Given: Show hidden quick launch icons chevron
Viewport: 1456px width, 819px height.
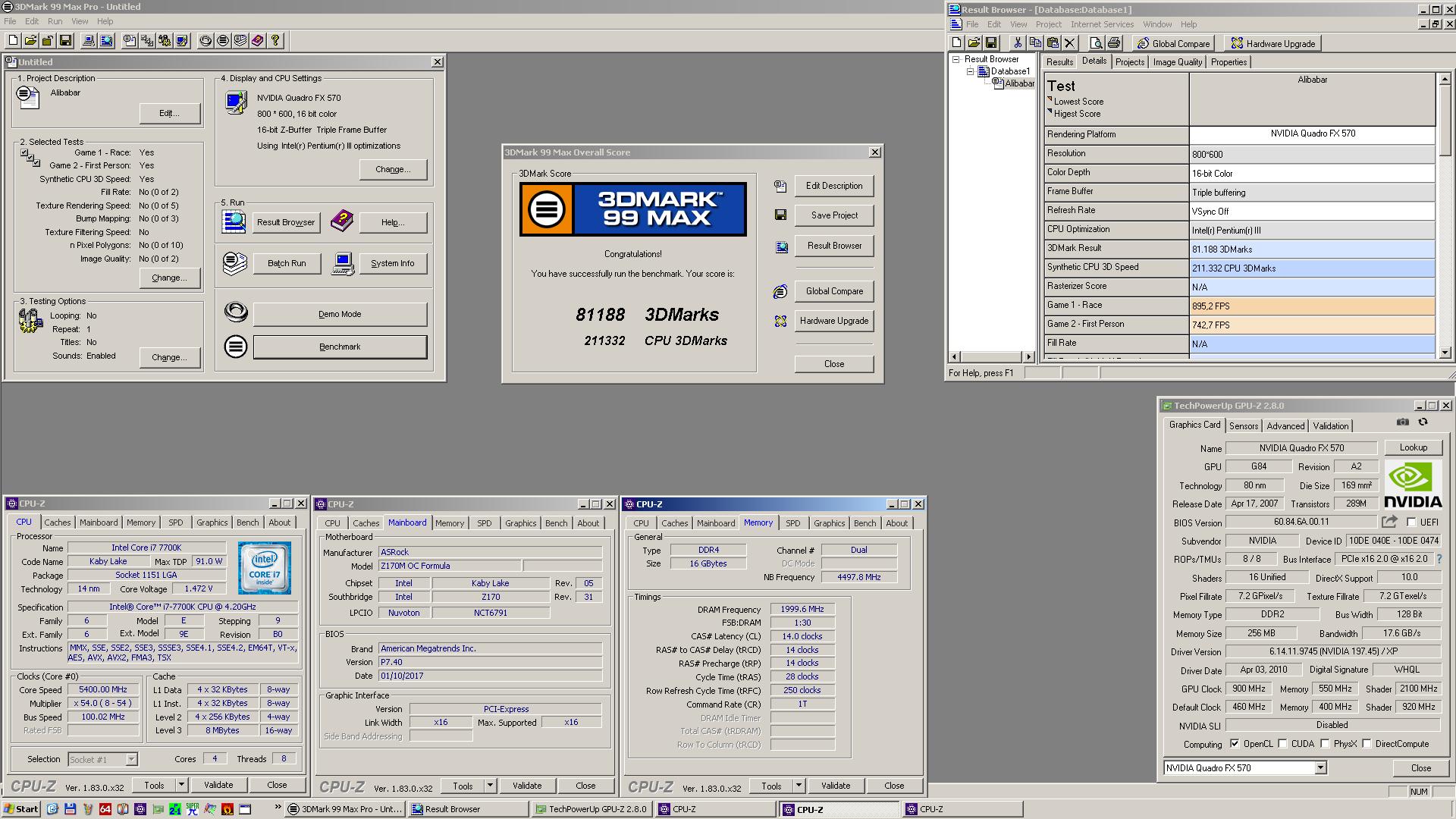Looking at the screenshot, I should pos(278,808).
